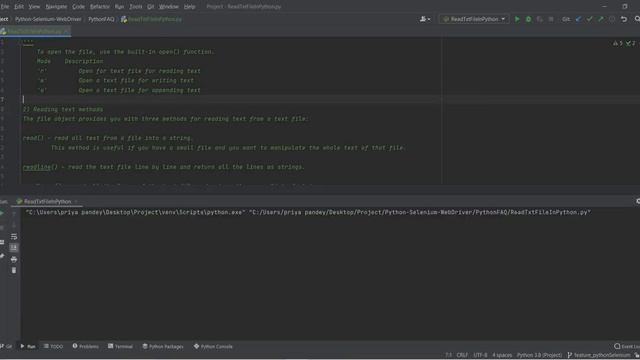
Task: Open the Help menu
Action: click(189, 7)
